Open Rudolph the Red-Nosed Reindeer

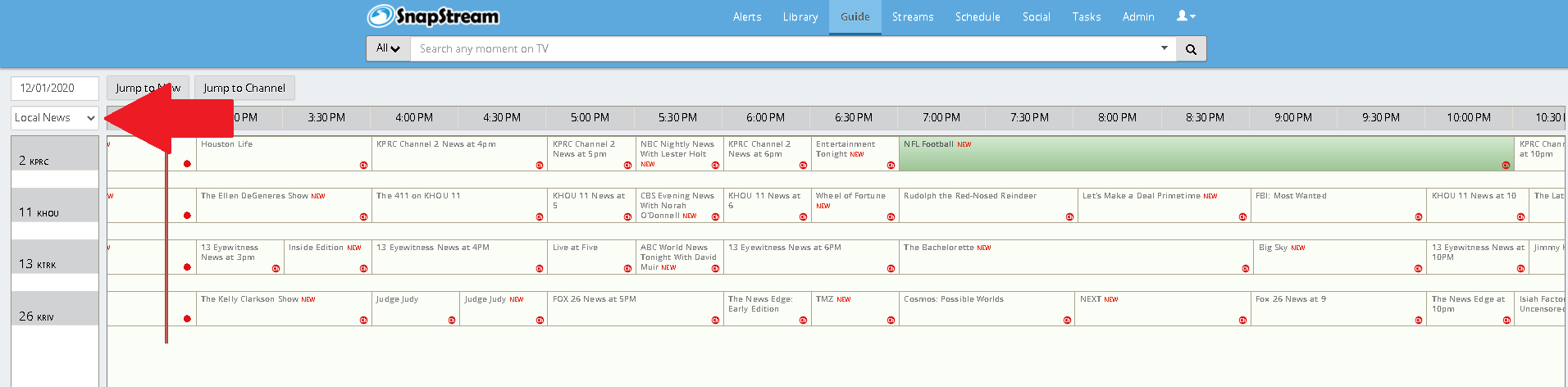[x=988, y=205]
